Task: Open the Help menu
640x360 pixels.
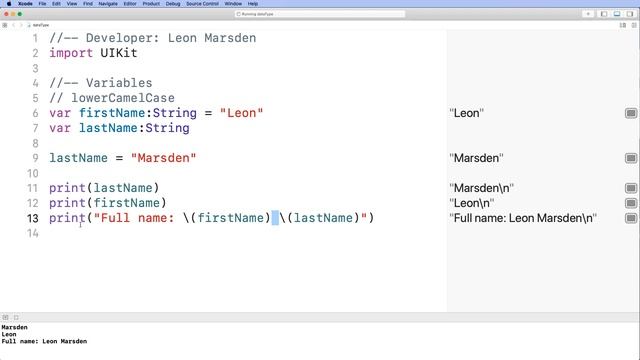Action: tap(253, 4)
